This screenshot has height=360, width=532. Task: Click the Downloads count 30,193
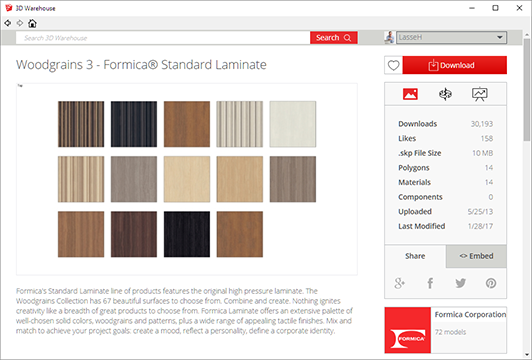coord(481,124)
